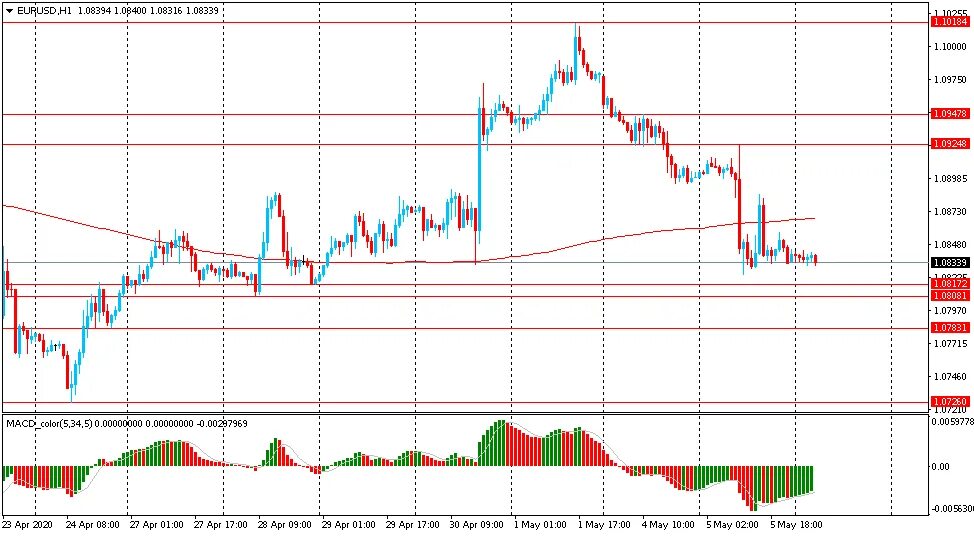Select the 1.09750 price scale value
Image resolution: width=974 pixels, height=536 pixels.
[x=950, y=79]
